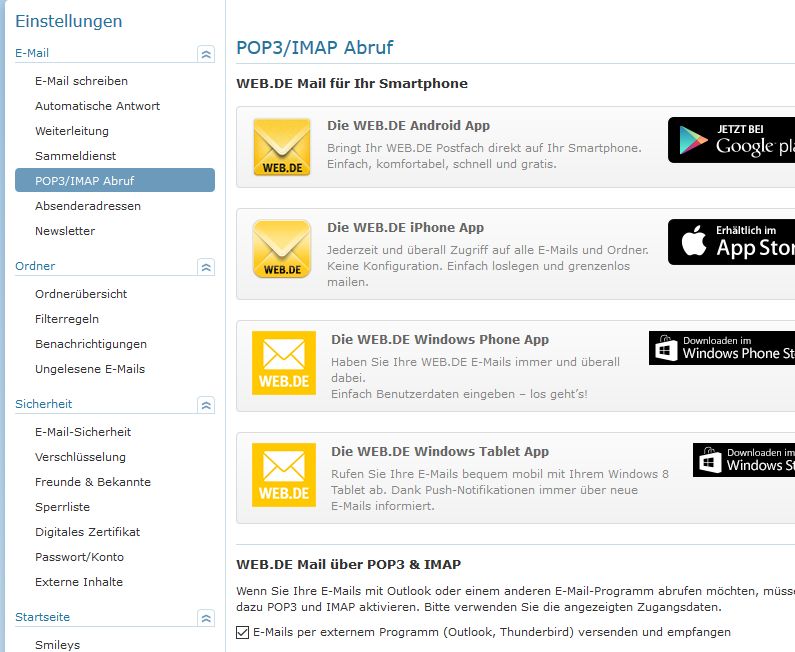Screen dimensions: 795x652
Task: Go to Passwort/Konto settings
Action: pos(79,557)
